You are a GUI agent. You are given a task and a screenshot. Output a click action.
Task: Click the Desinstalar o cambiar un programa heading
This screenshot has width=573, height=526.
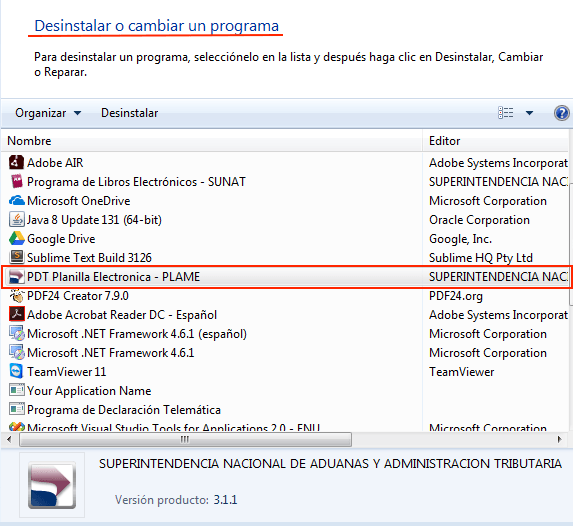pos(156,26)
